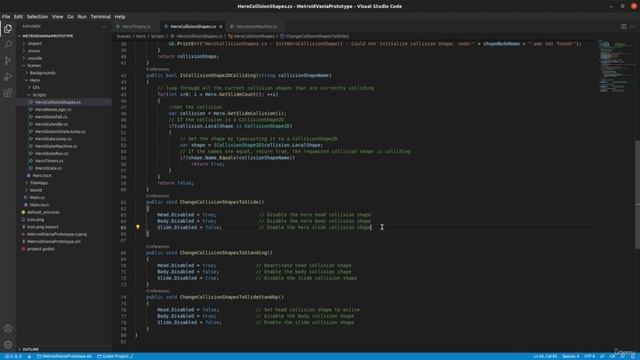
Task: Open MetroidVaniaPrototype.csproj file
Action: 57,234
